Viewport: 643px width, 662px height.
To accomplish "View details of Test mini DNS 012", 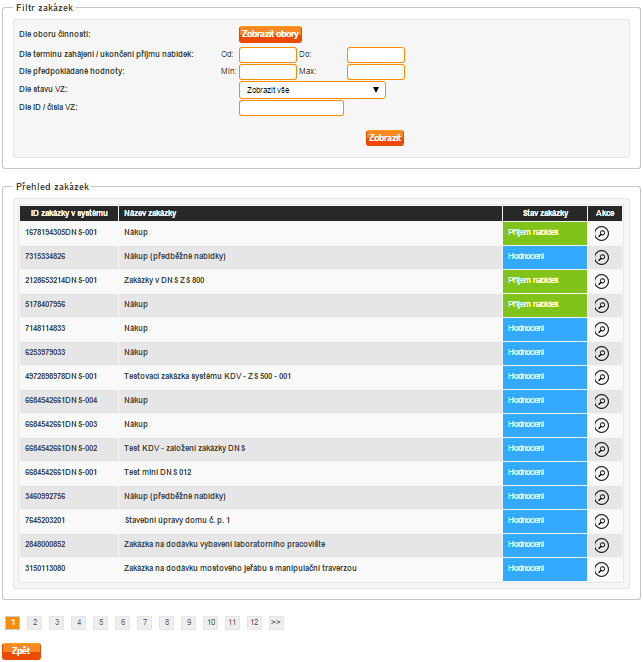I will coord(602,473).
